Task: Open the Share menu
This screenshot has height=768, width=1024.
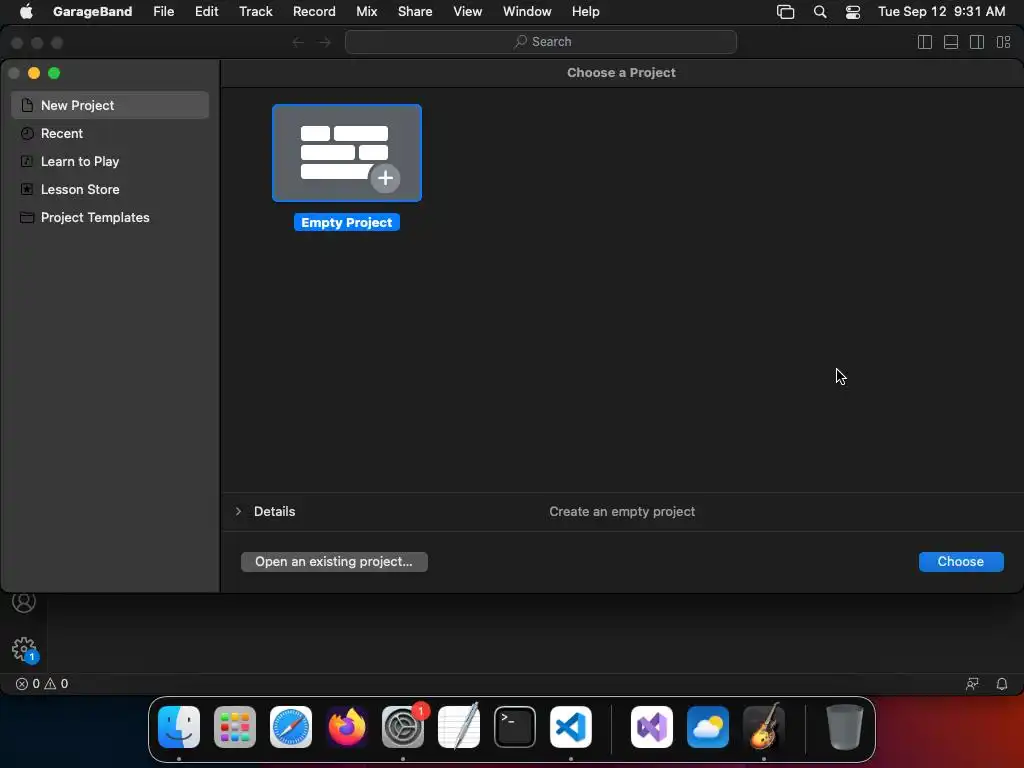Action: coord(415,11)
